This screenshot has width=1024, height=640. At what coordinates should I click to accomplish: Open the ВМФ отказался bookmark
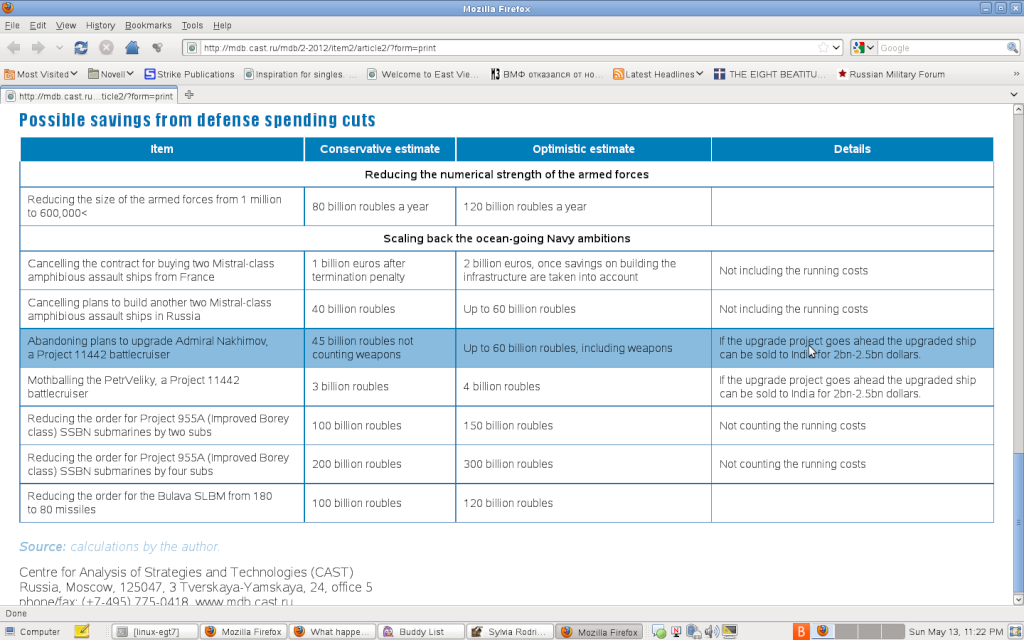547,74
